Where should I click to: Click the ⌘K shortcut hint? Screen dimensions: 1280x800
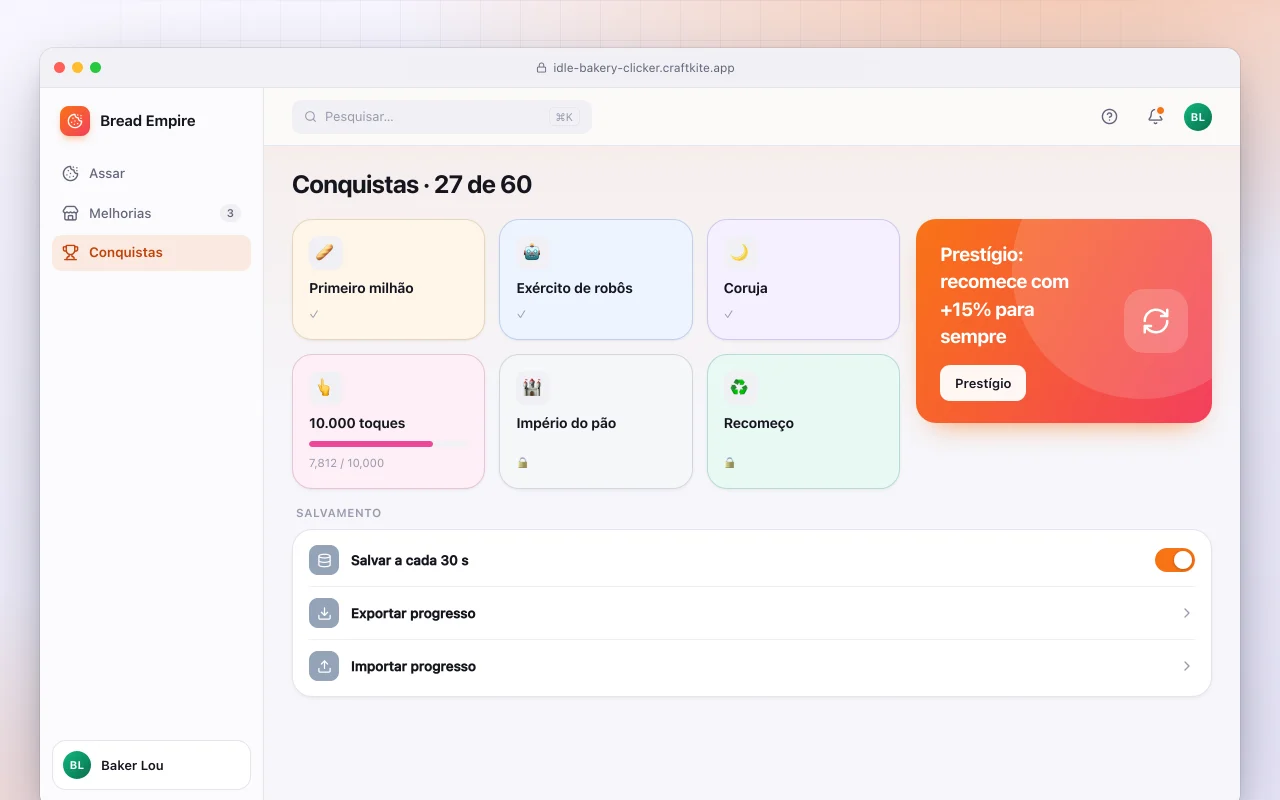[x=564, y=117]
